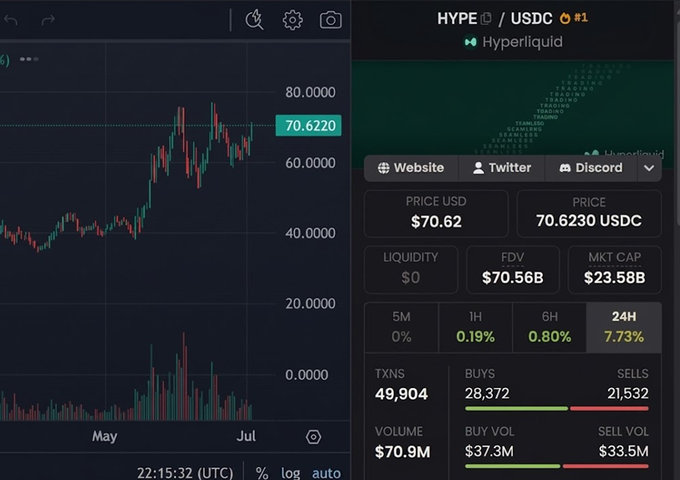The height and width of the screenshot is (480, 680).
Task: Select the 5M timeframe tab
Action: pos(401,327)
